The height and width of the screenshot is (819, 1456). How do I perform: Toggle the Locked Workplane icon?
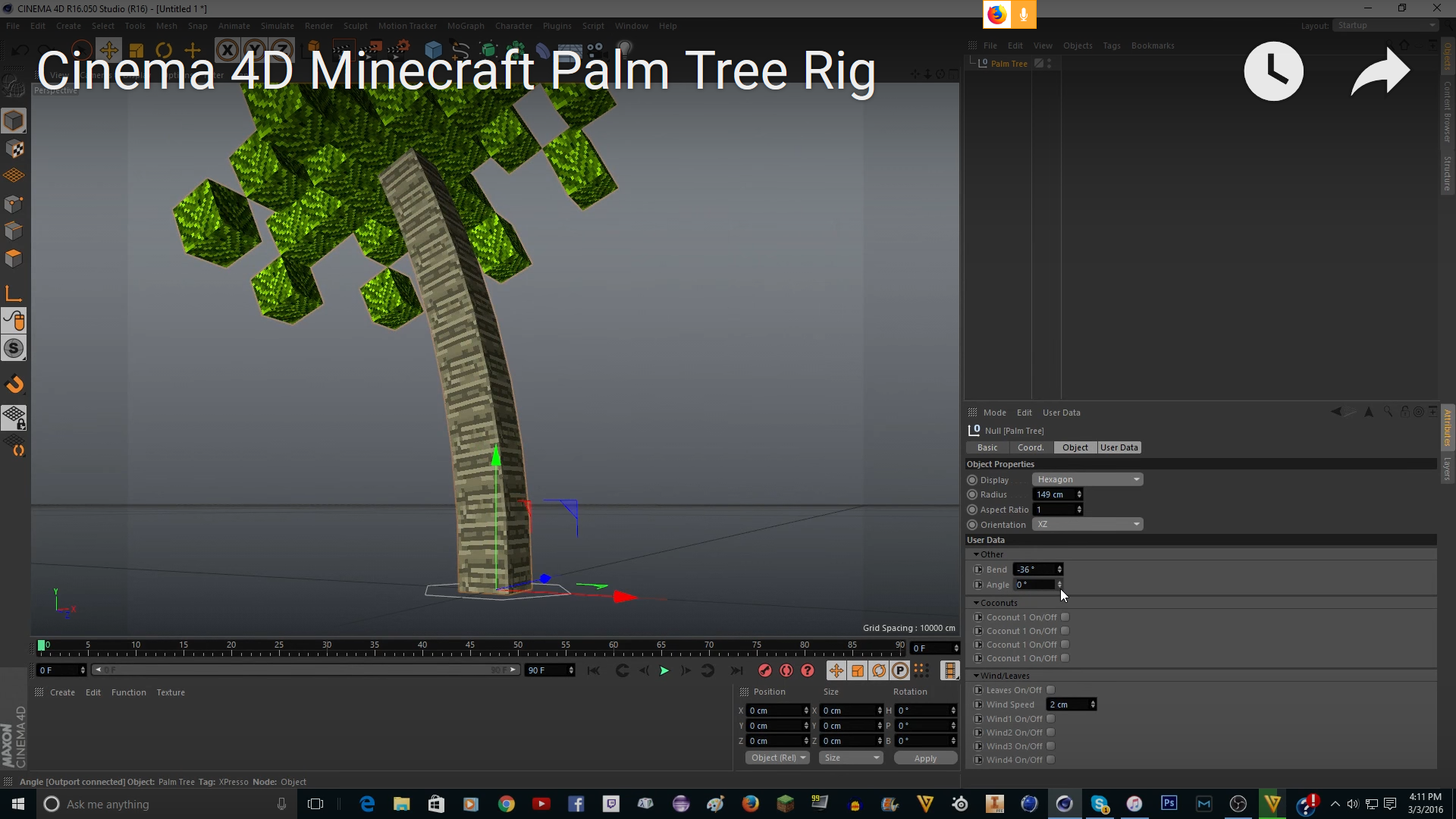(14, 418)
